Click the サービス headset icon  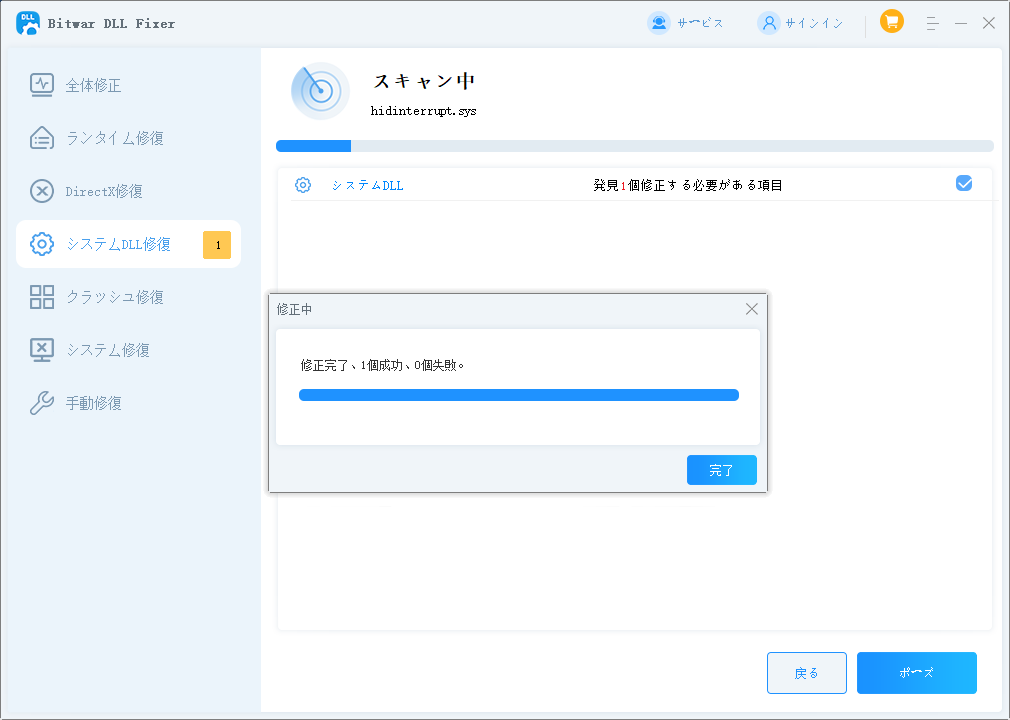[x=659, y=23]
